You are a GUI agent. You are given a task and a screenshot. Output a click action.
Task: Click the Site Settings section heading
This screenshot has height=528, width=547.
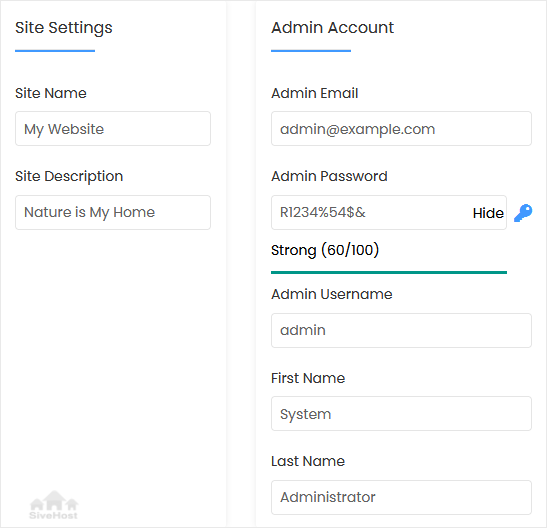pyautogui.click(x=64, y=28)
